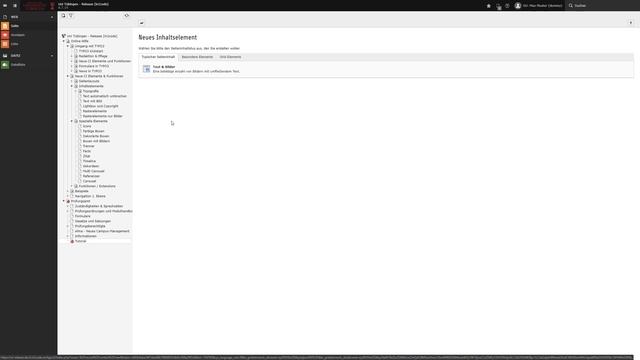The height and width of the screenshot is (360, 640).
Task: Click the Uni Tübingen logo in top bar
Action: [x=38, y=6]
